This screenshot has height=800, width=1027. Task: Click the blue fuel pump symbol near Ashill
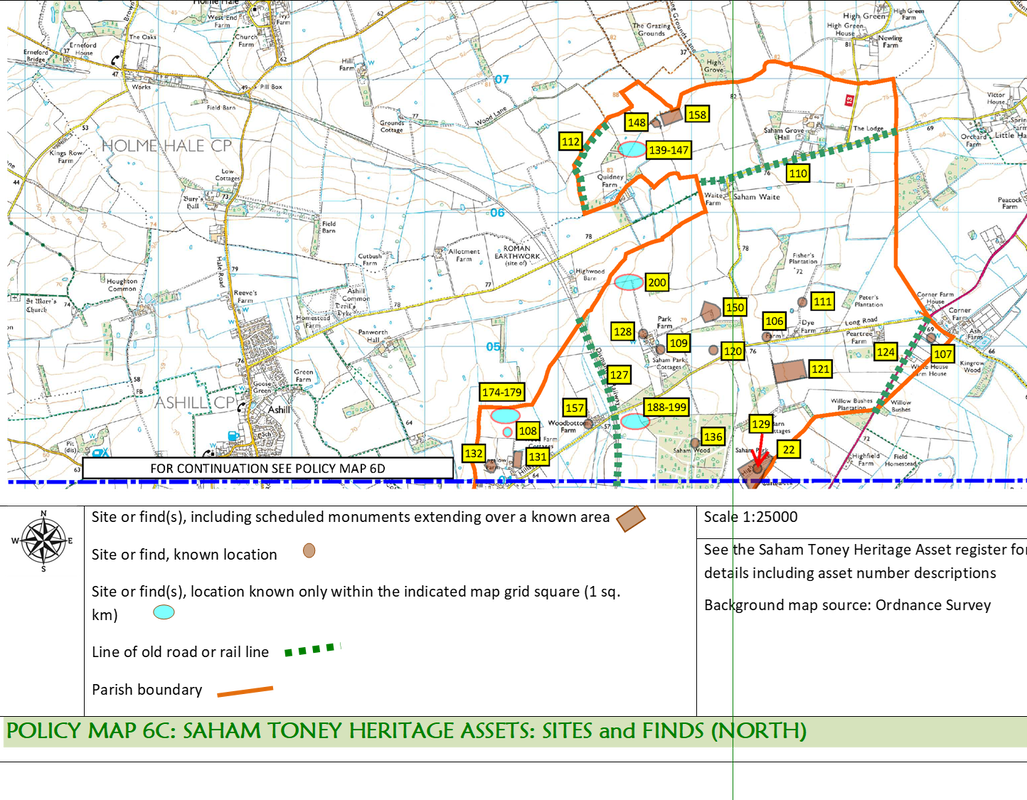(232, 436)
